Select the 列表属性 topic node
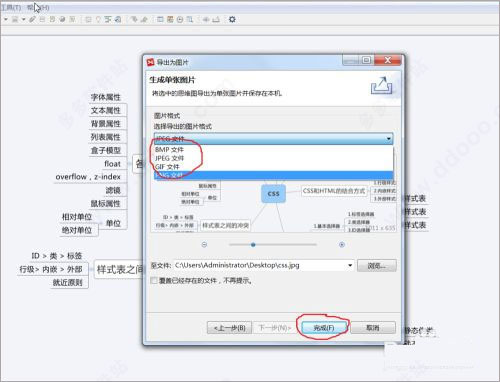This screenshot has height=382, width=500. [x=106, y=137]
